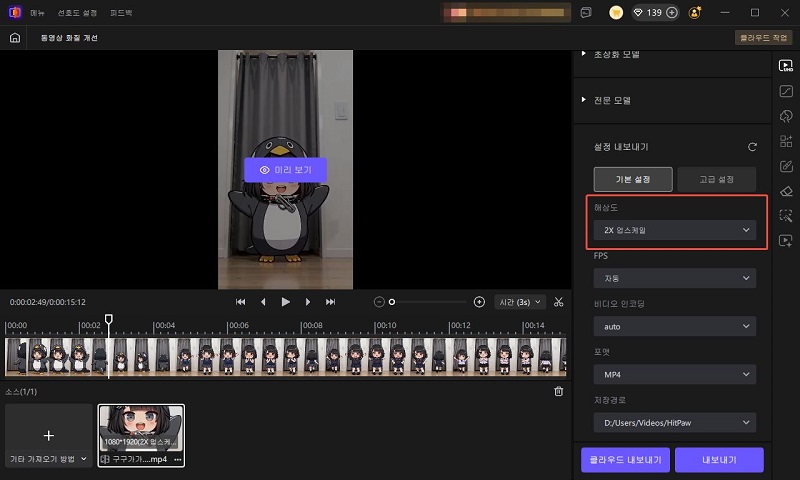Play the video
The height and width of the screenshot is (480, 800).
[286, 302]
